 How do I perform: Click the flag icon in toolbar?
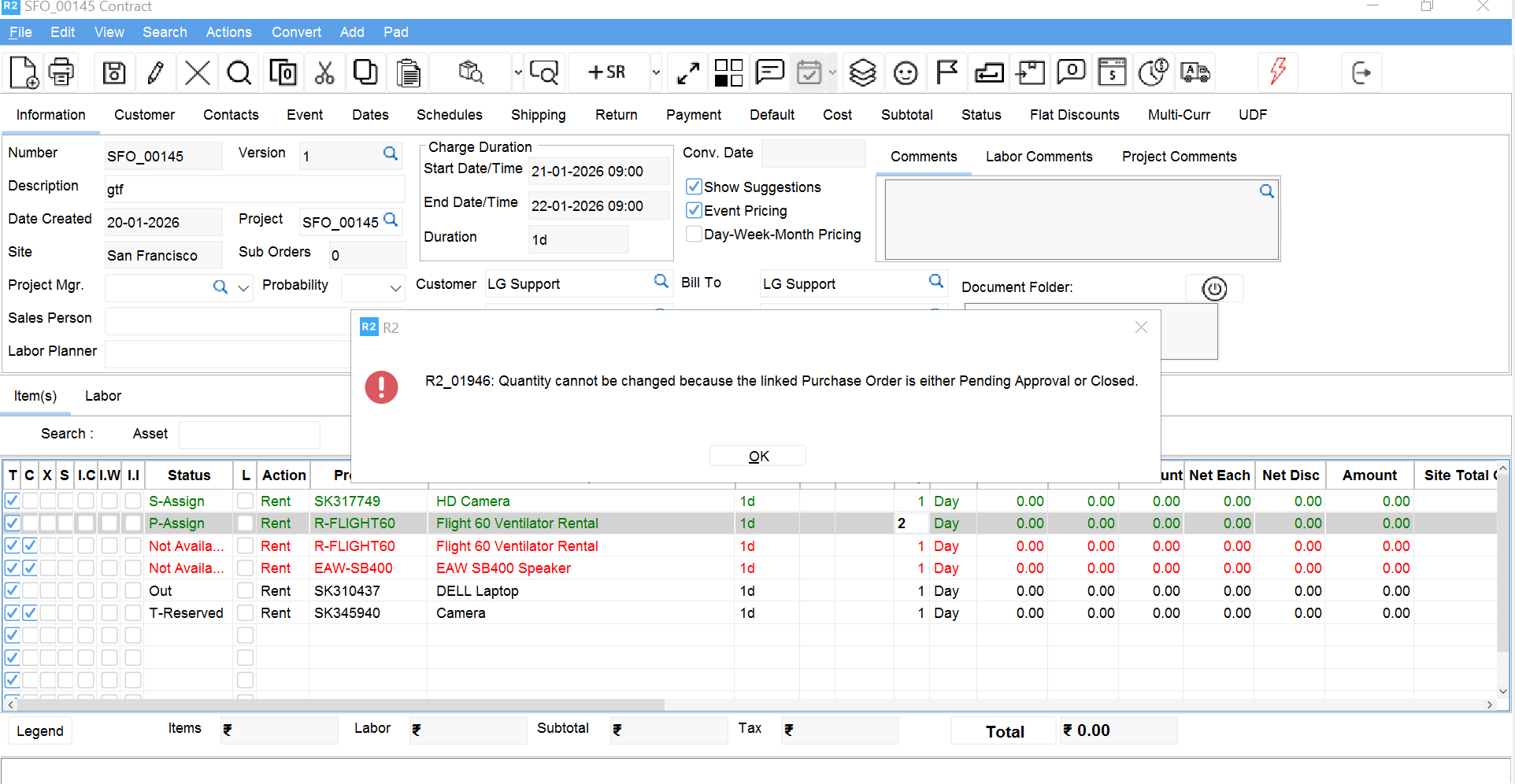(x=946, y=72)
